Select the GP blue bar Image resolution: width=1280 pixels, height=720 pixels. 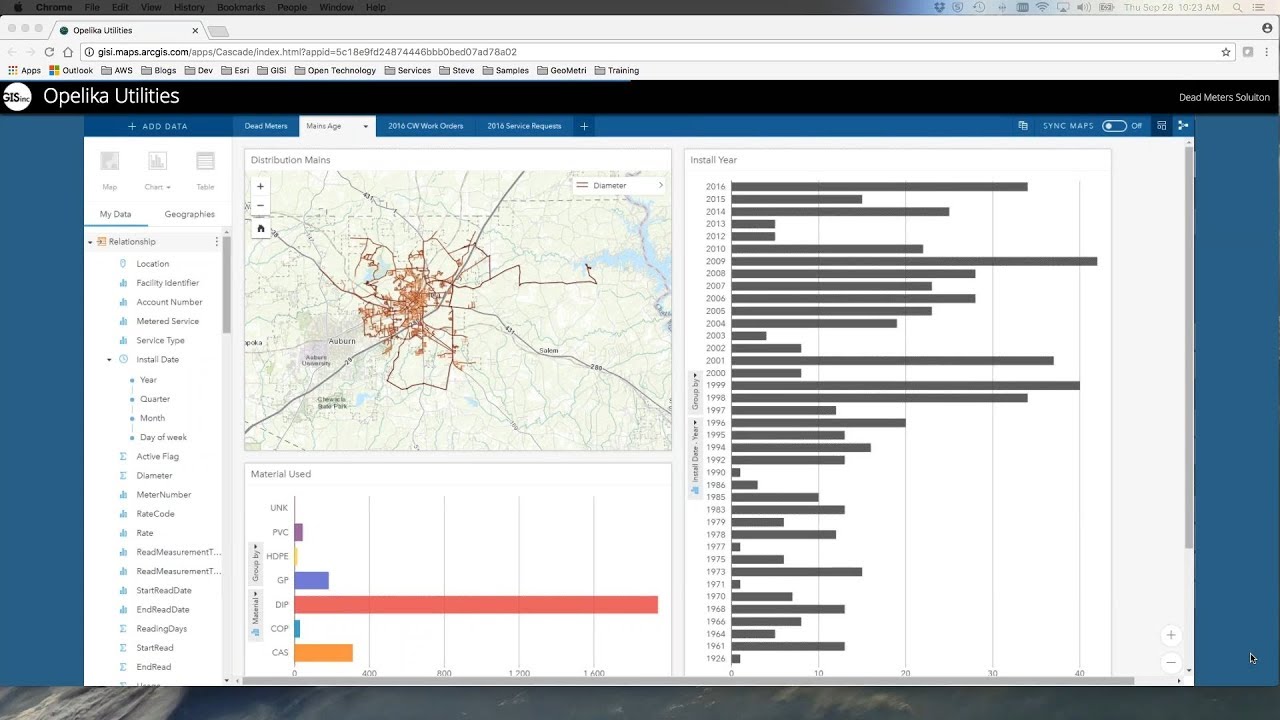click(x=311, y=580)
